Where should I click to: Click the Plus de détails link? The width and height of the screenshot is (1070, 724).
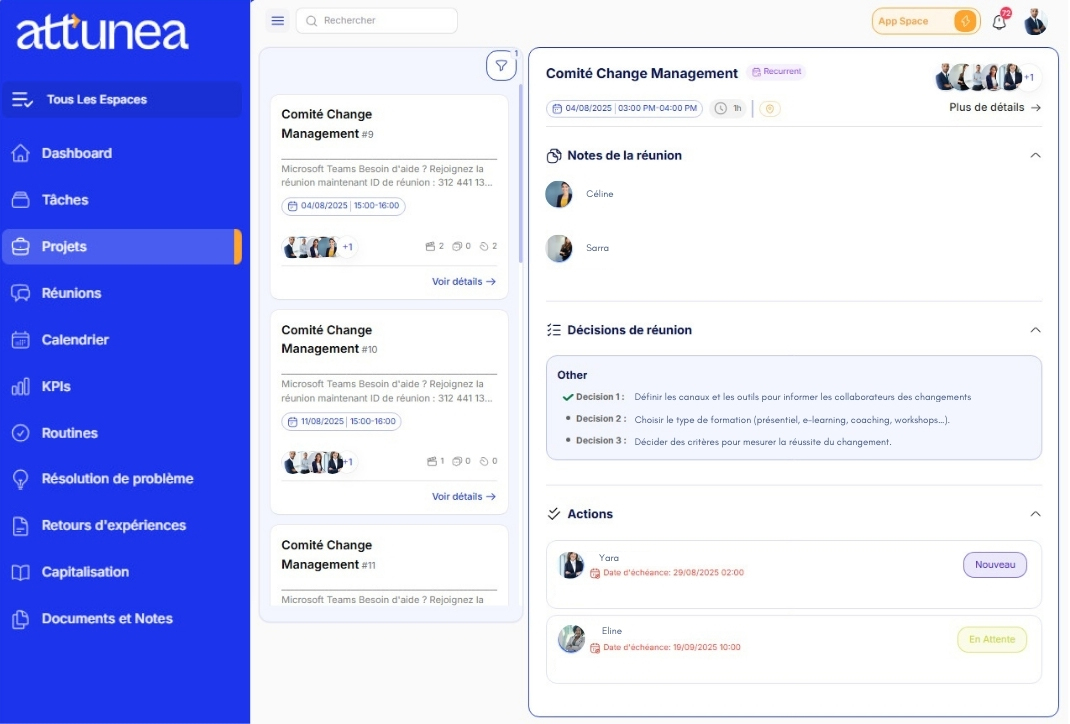coord(994,108)
